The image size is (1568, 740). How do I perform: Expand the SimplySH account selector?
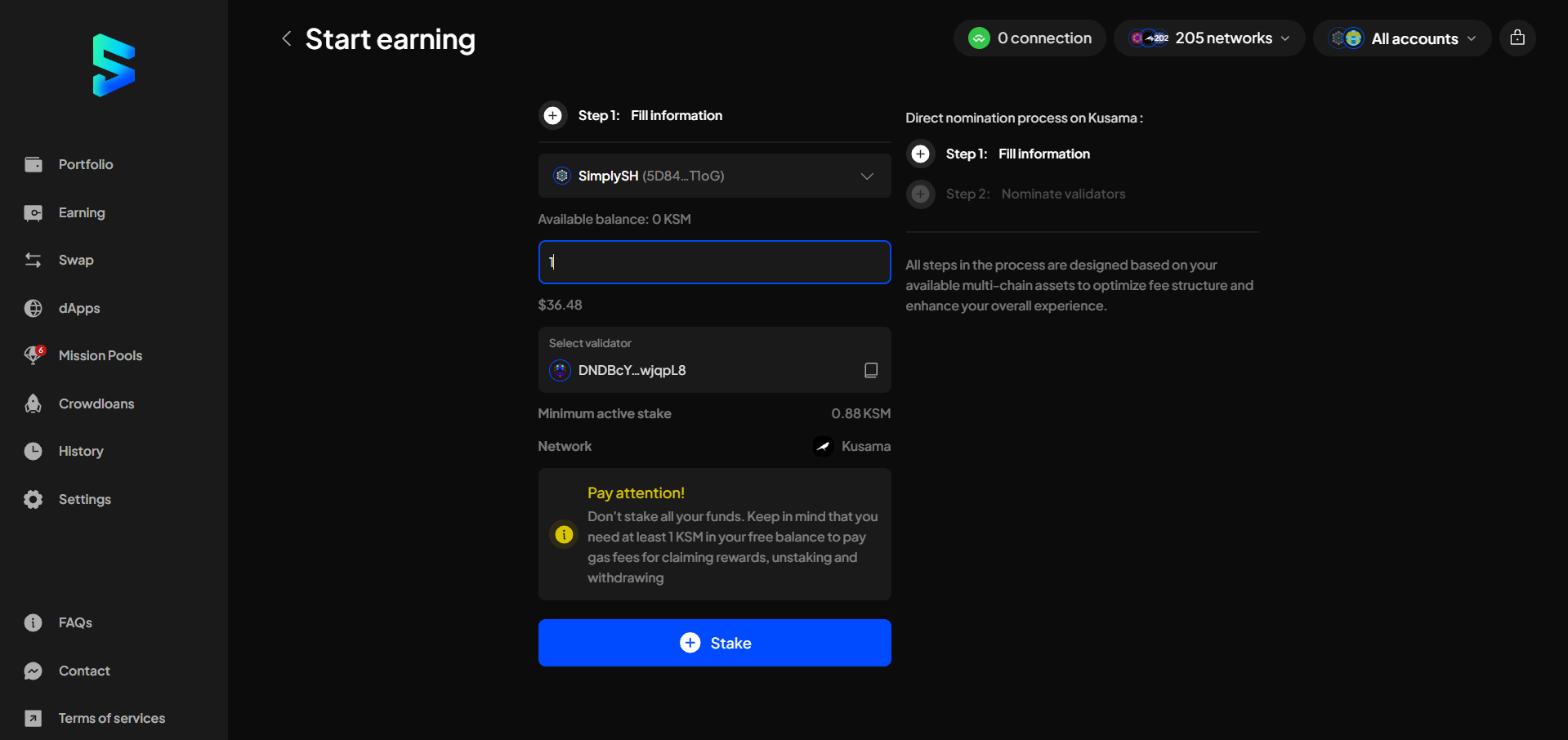[x=866, y=176]
